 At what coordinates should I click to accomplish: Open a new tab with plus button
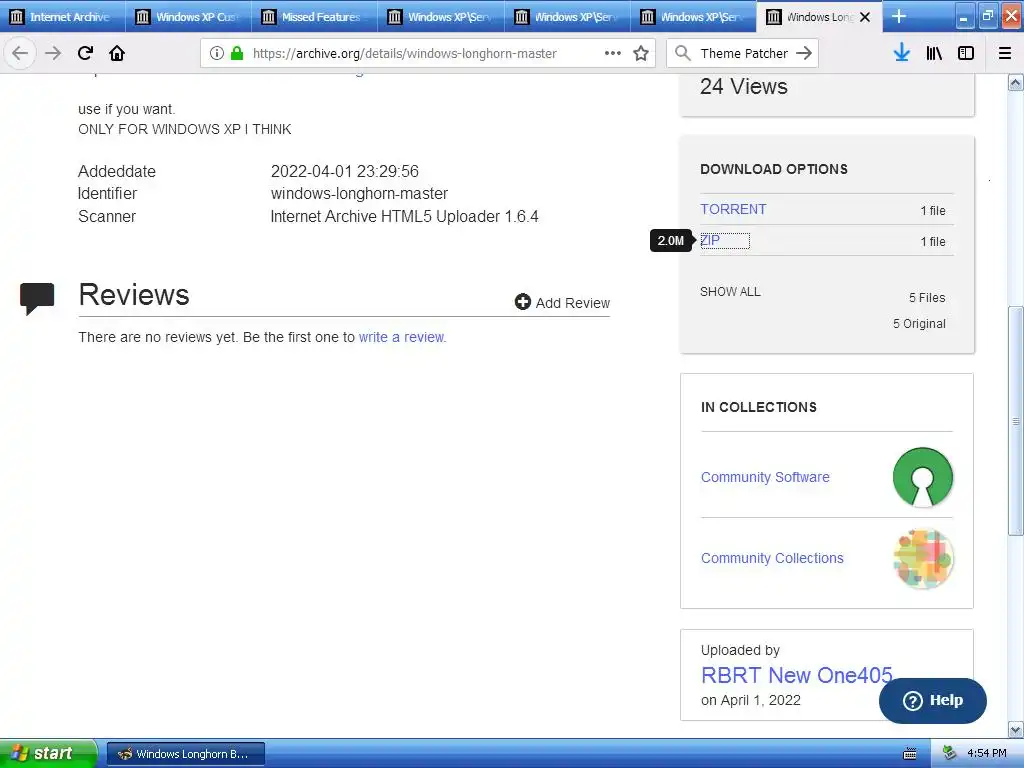point(899,16)
